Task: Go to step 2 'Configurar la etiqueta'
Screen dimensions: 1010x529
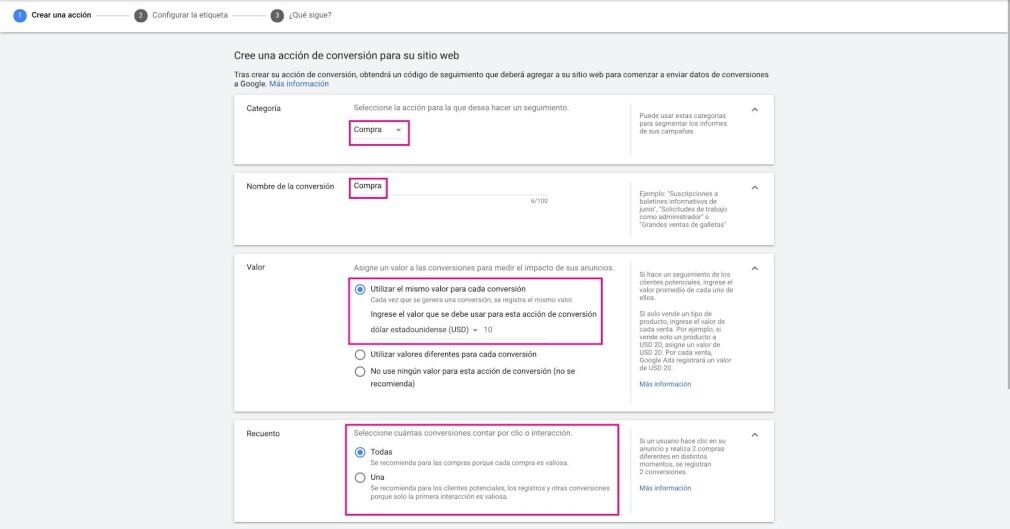Action: coord(181,15)
